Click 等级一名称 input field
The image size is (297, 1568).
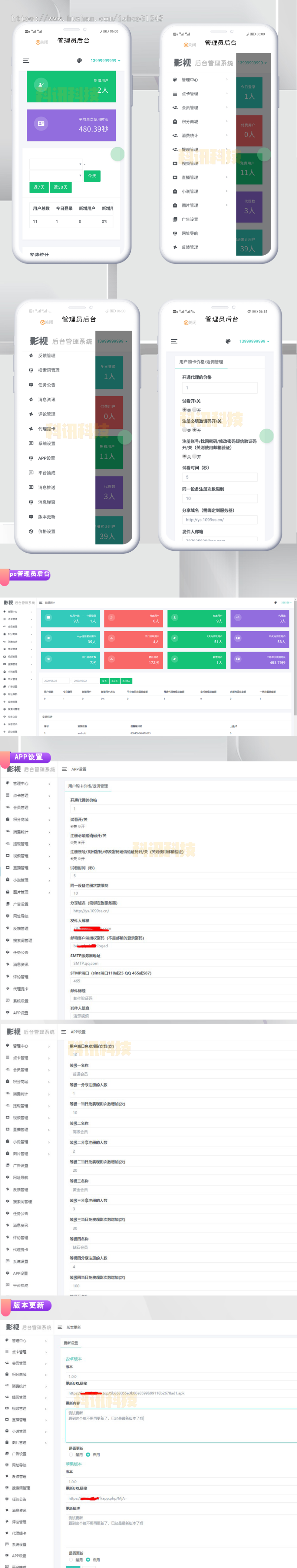click(182, 1074)
